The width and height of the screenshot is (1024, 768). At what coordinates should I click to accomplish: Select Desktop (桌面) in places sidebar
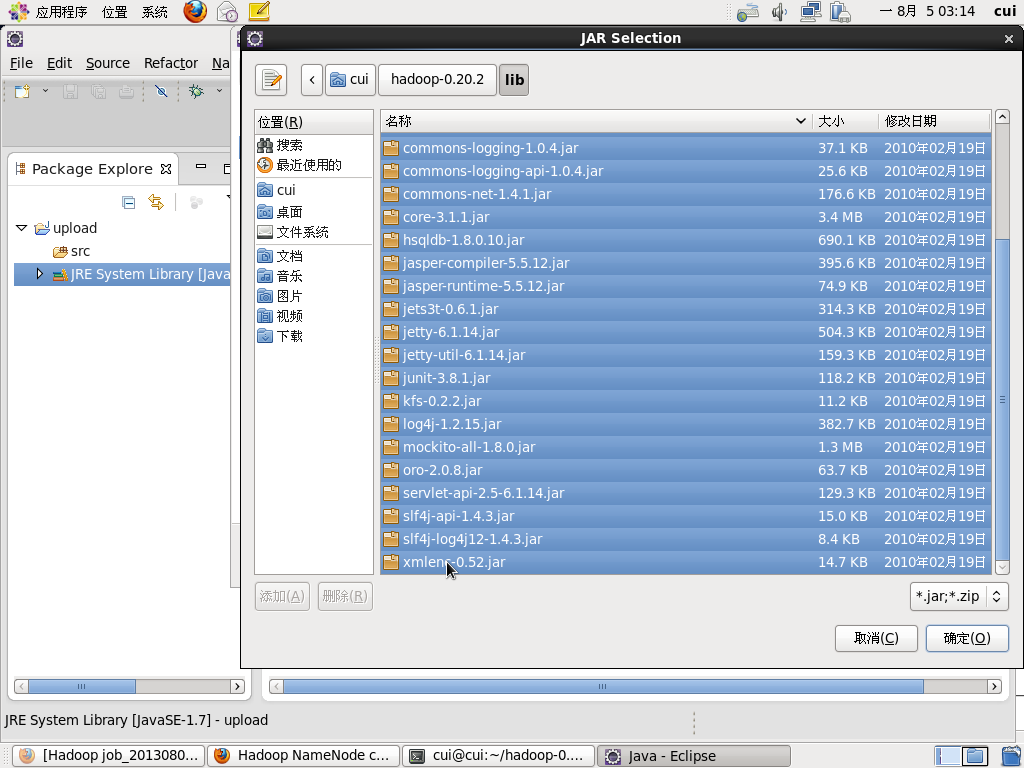pyautogui.click(x=313, y=212)
